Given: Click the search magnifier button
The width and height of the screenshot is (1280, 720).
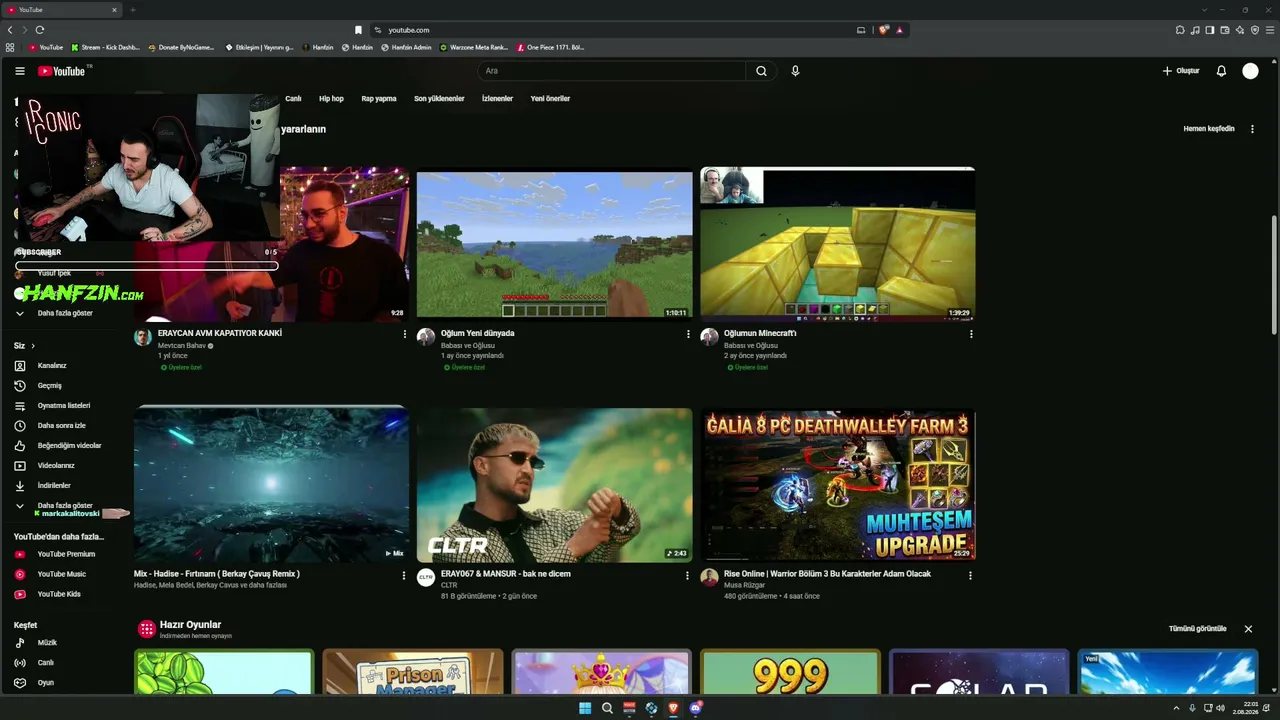Looking at the screenshot, I should click(761, 71).
